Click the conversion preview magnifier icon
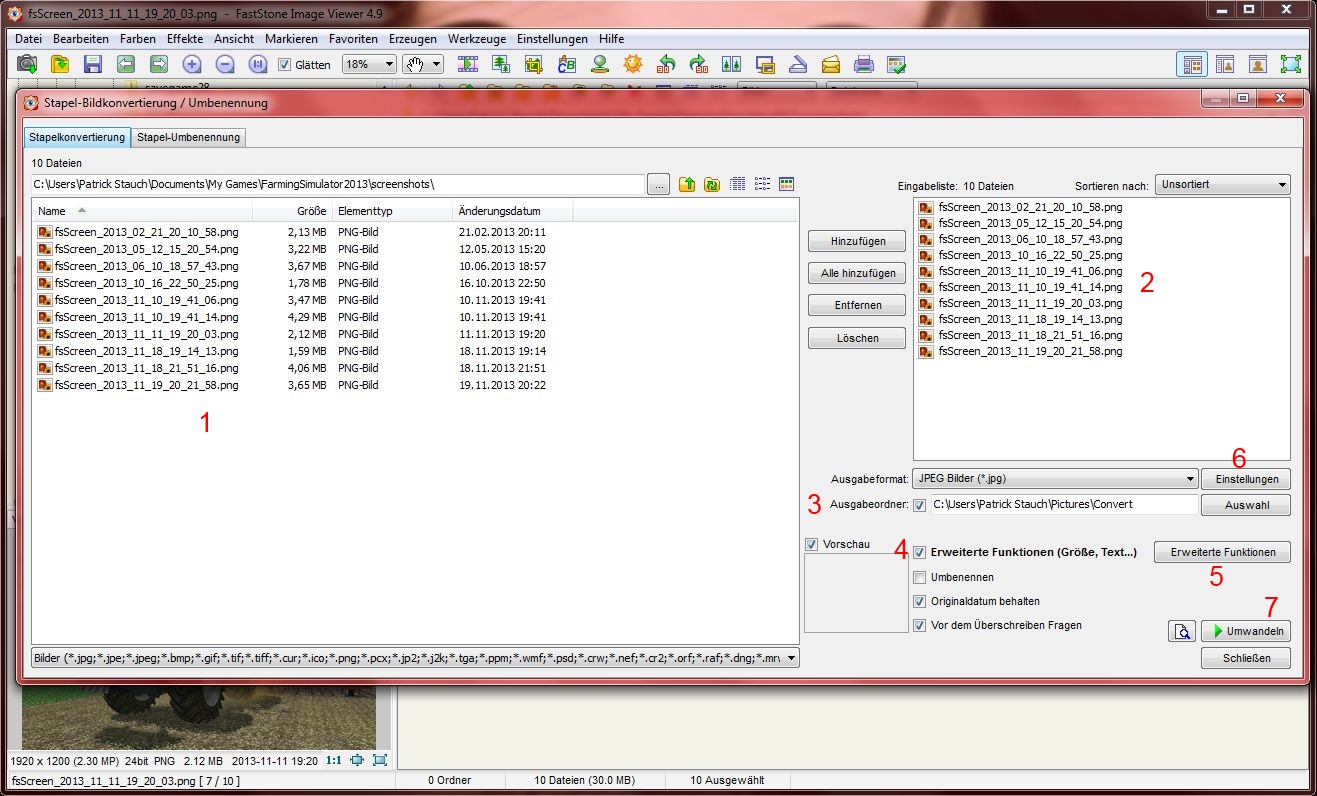1317x796 pixels. 1181,631
